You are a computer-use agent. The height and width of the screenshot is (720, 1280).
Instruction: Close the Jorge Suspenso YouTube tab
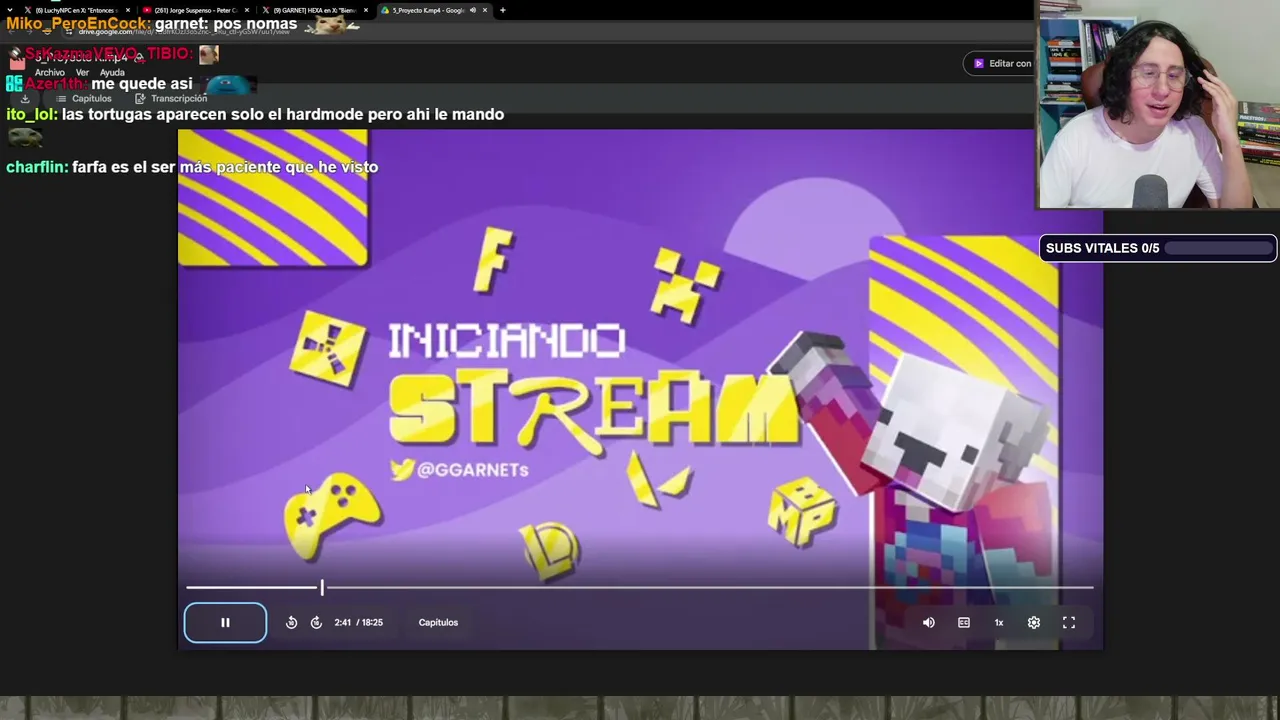click(247, 10)
